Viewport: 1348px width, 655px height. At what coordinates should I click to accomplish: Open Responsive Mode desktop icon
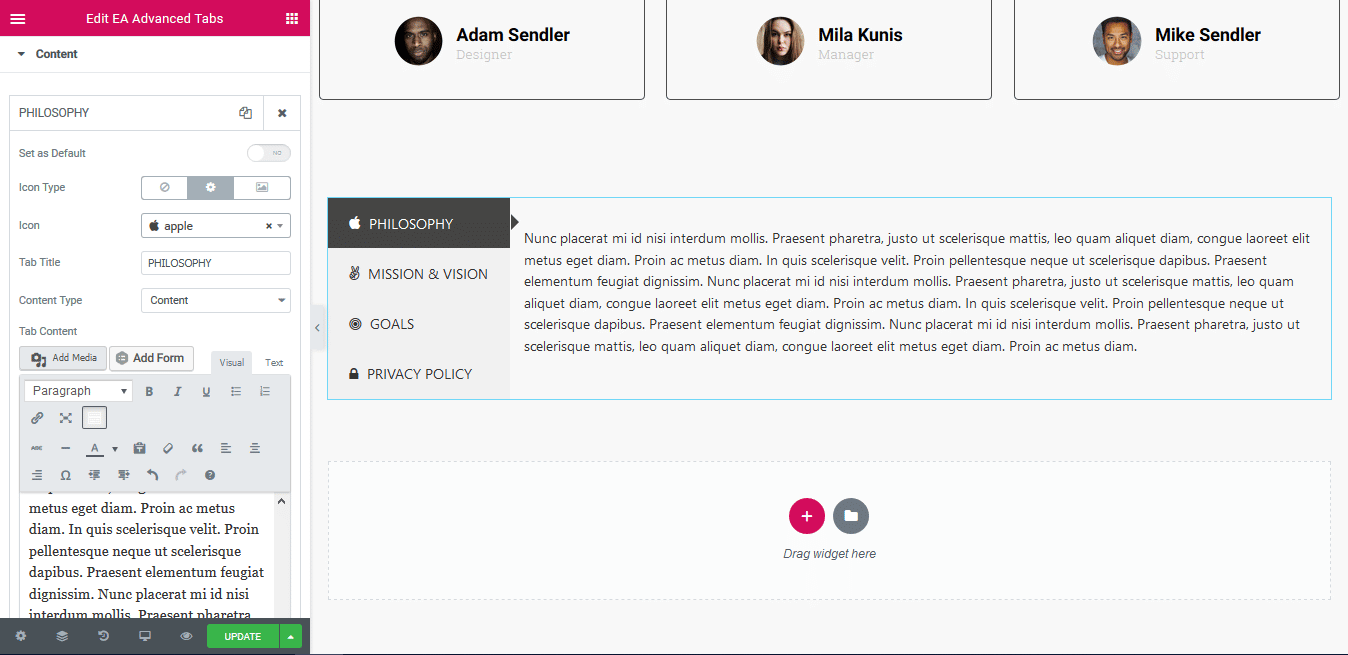click(x=145, y=636)
